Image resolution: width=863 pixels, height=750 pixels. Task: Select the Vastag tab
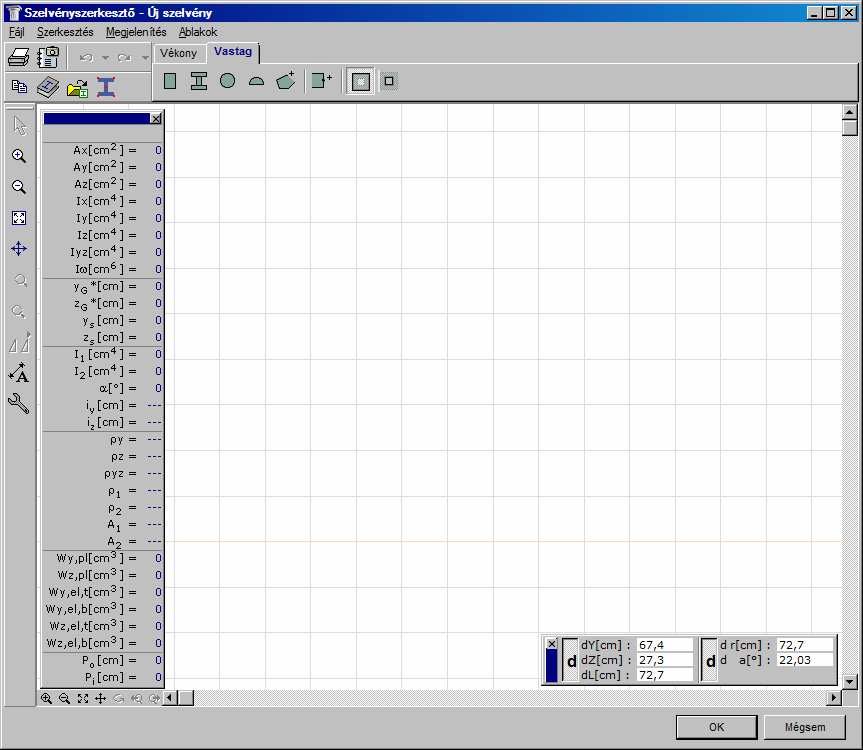point(233,51)
